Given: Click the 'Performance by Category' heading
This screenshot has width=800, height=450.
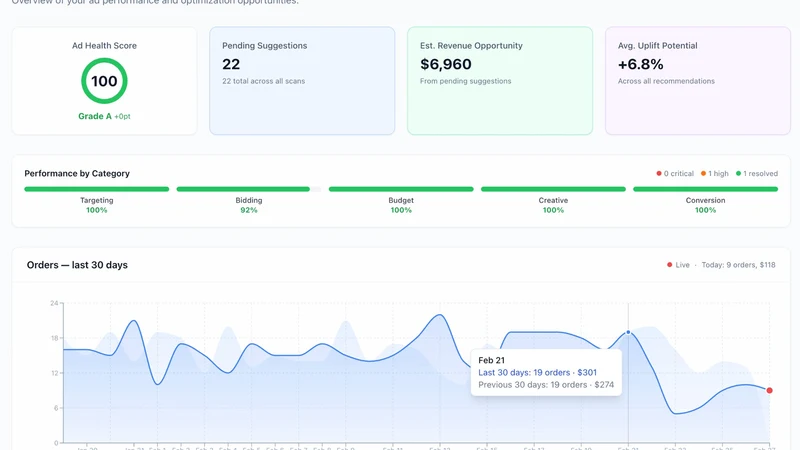Looking at the screenshot, I should point(77,173).
